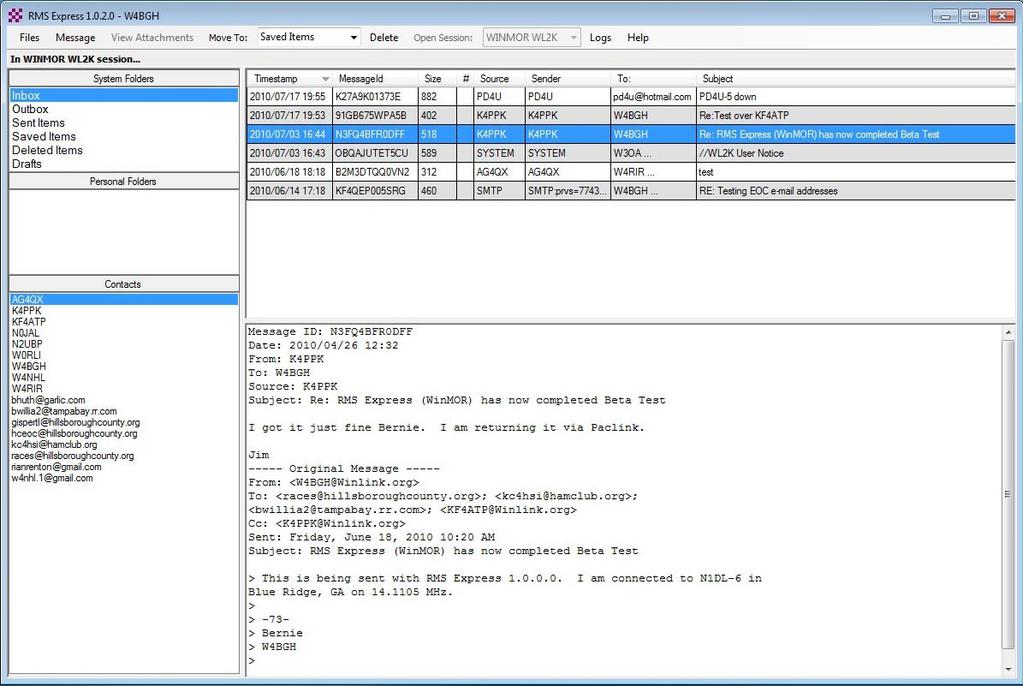
Task: Select message RE: Testing EOC e-mail addresses
Action: click(631, 191)
